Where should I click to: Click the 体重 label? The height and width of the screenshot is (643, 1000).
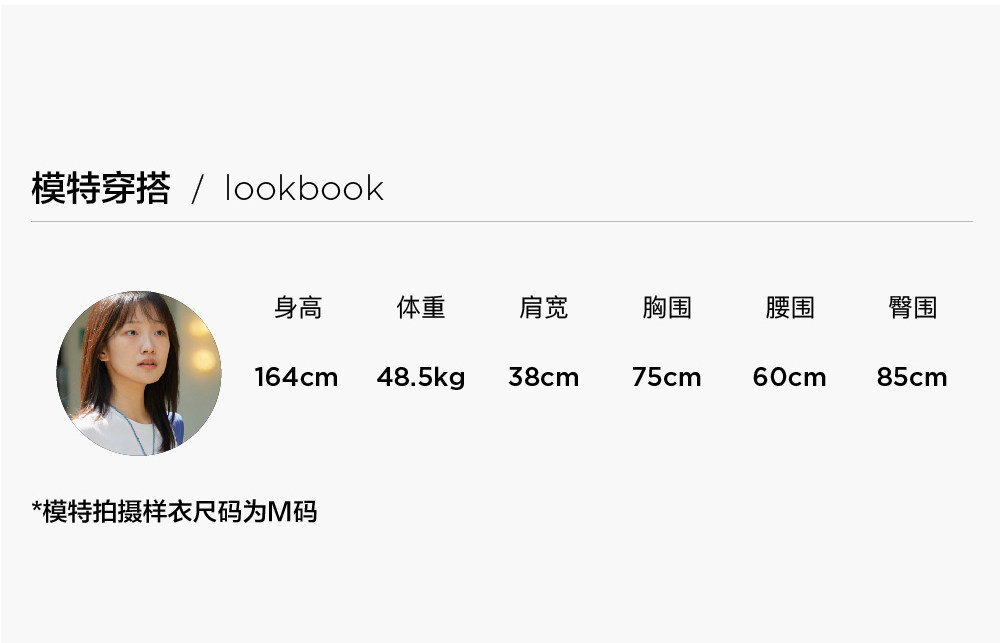pos(421,307)
